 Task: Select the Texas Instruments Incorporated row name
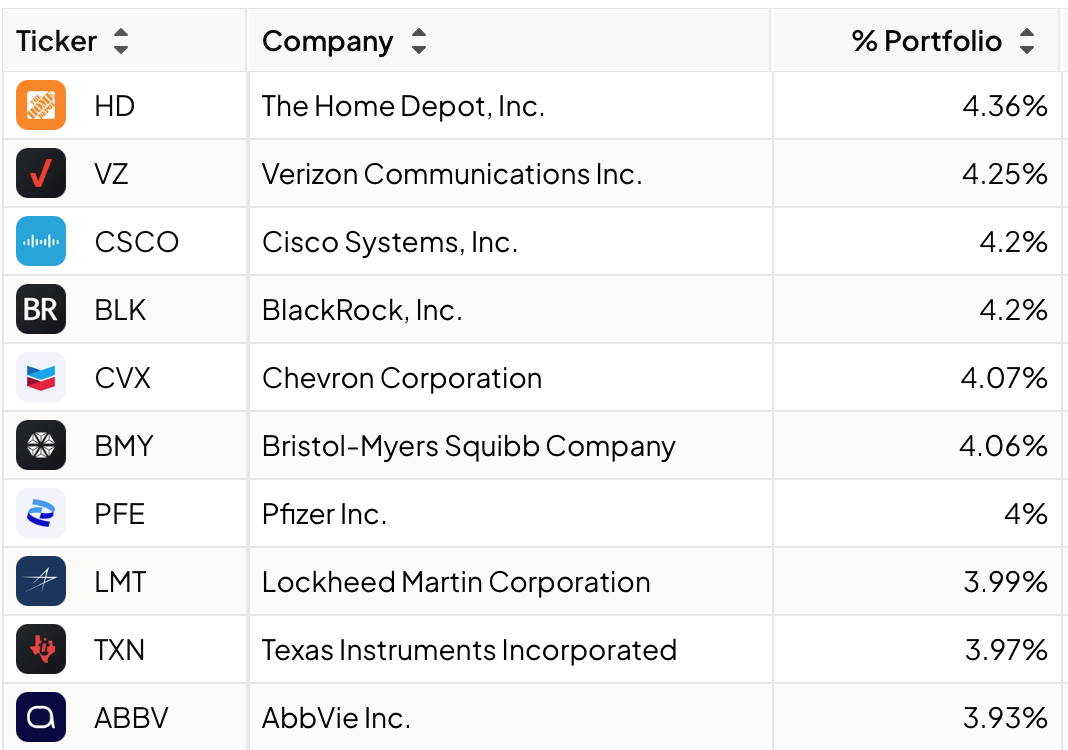pyautogui.click(x=469, y=650)
